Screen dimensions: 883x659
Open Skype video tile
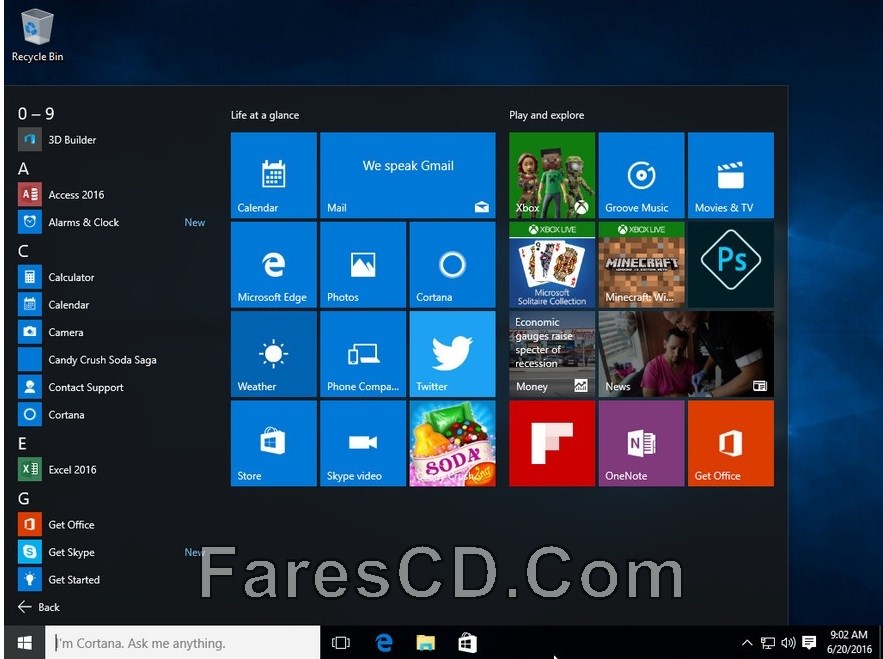[x=363, y=443]
